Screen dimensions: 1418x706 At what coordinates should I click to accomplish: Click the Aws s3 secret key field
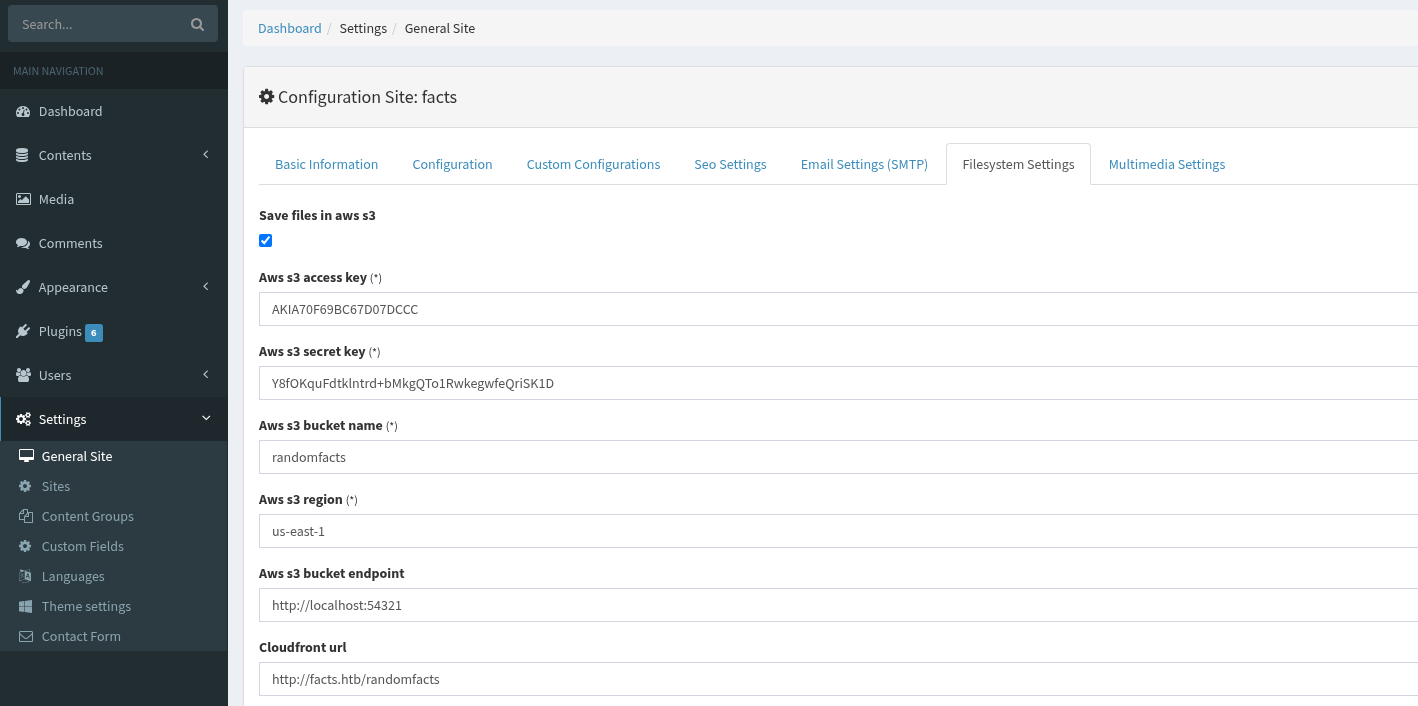[x=838, y=383]
